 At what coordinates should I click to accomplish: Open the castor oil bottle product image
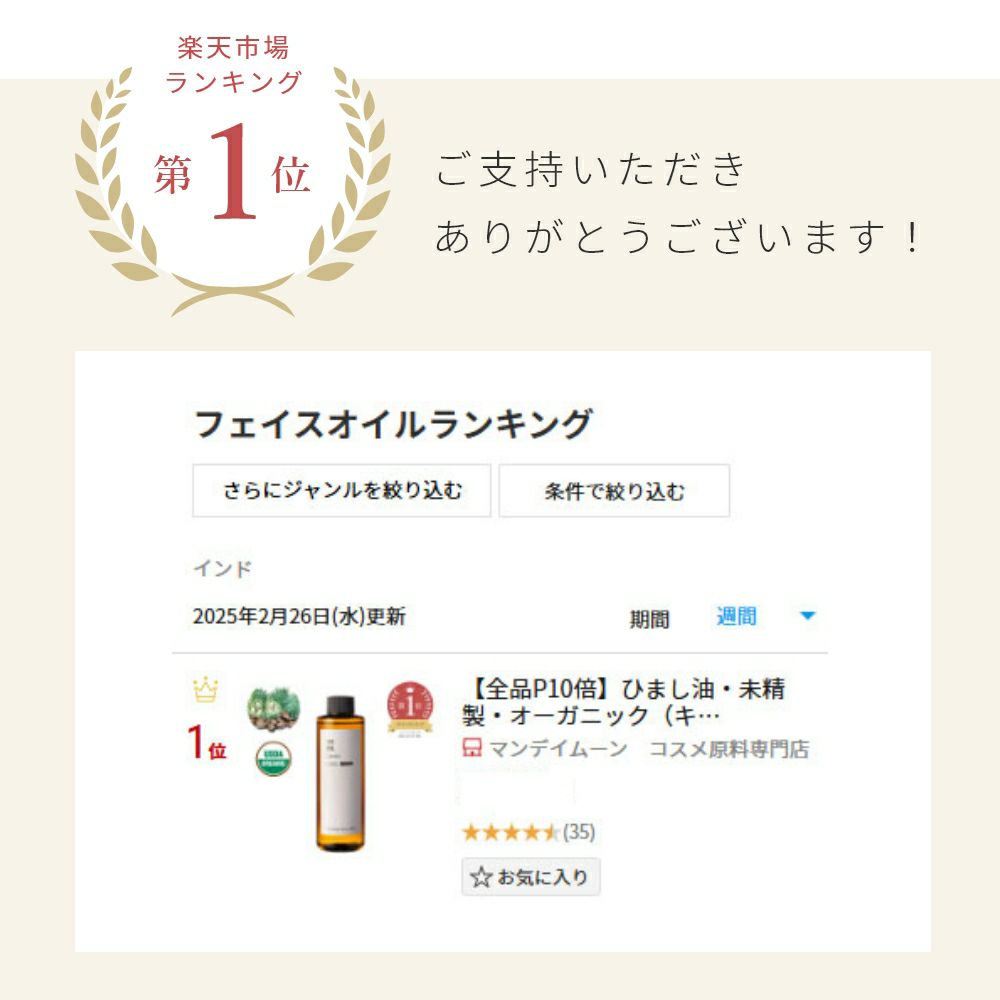(341, 773)
